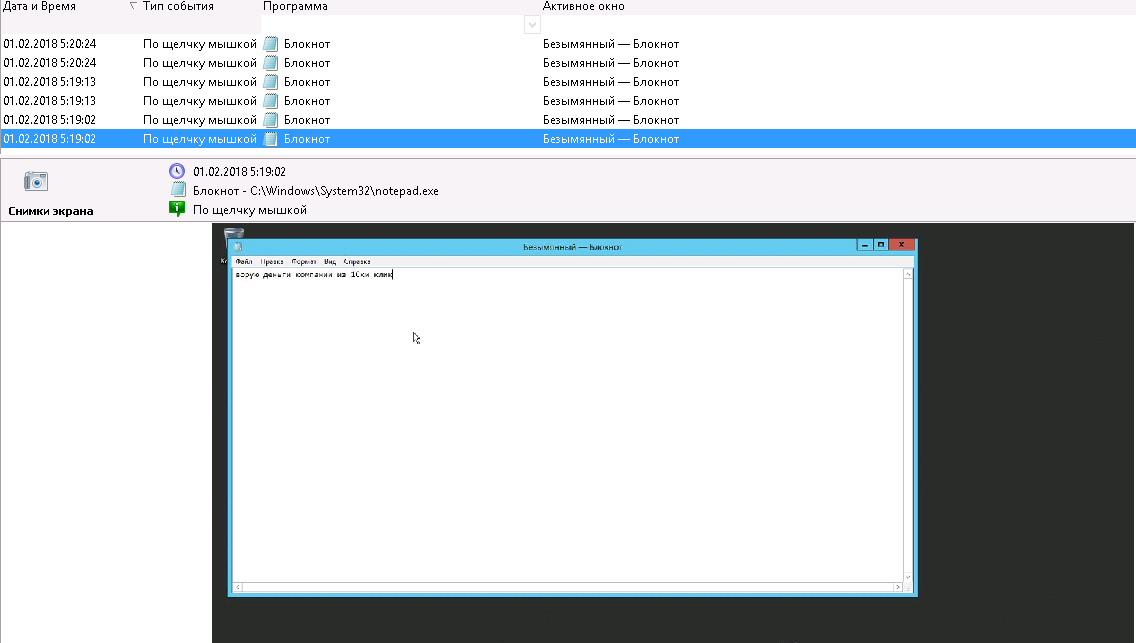Click the Программа column header
The width and height of the screenshot is (1136, 643).
295,7
